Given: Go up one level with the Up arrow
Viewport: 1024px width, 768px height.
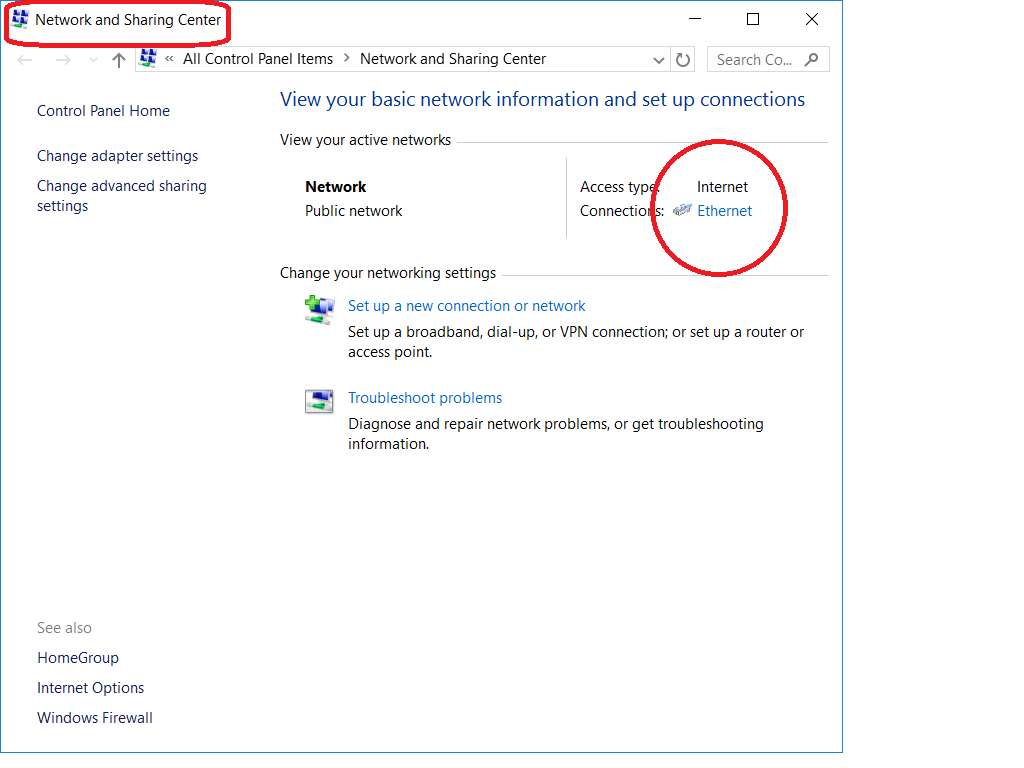Looking at the screenshot, I should [119, 60].
